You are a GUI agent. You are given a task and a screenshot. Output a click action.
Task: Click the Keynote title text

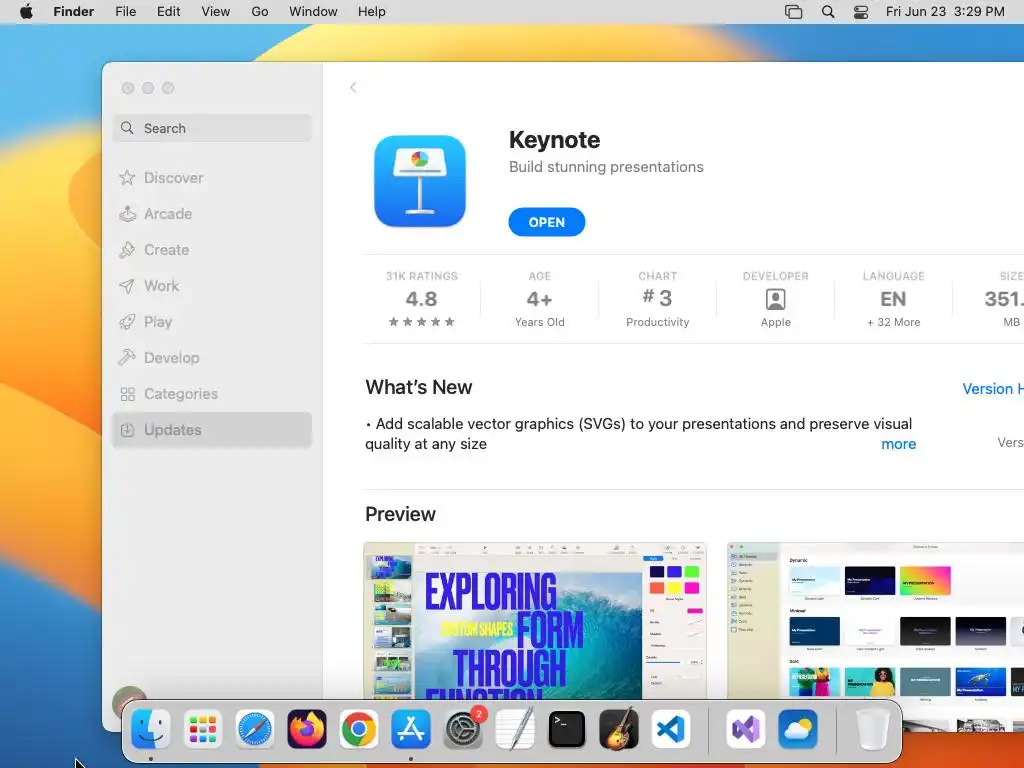pos(554,140)
